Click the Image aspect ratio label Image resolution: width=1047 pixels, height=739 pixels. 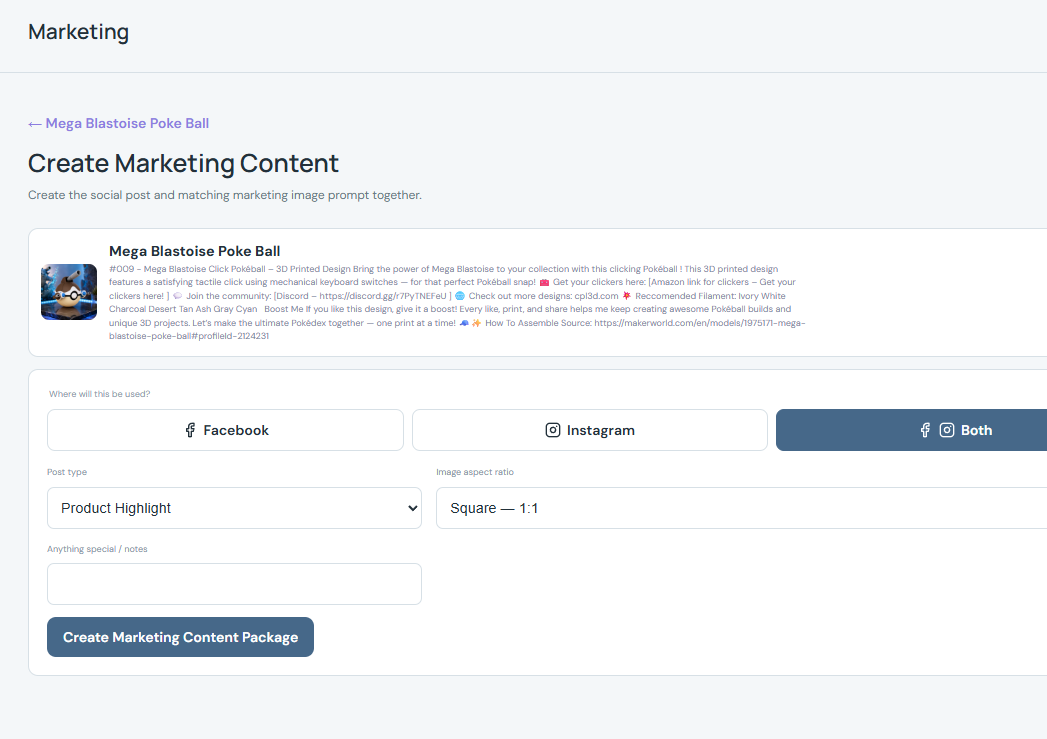[x=475, y=472]
